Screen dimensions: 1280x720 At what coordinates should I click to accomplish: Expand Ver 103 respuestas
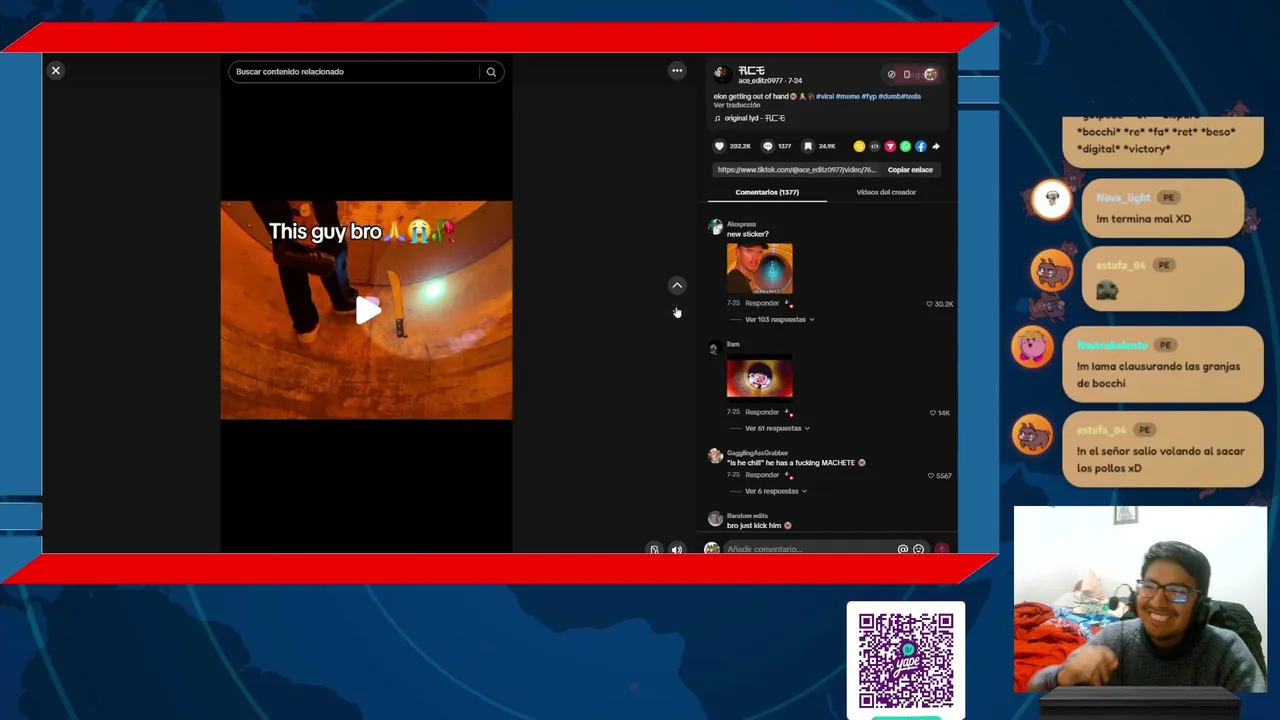tap(779, 320)
